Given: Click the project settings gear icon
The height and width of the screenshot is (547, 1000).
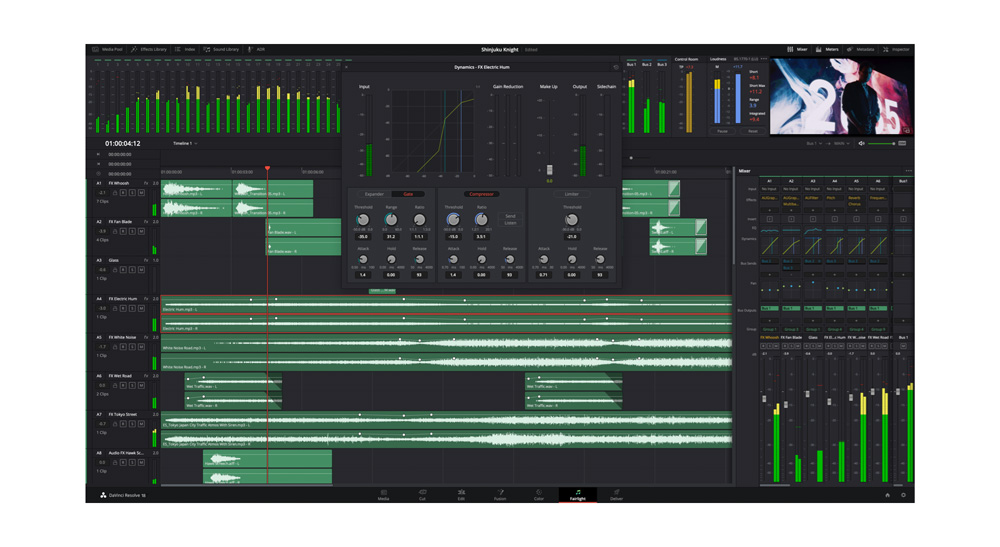Looking at the screenshot, I should pyautogui.click(x=903, y=495).
